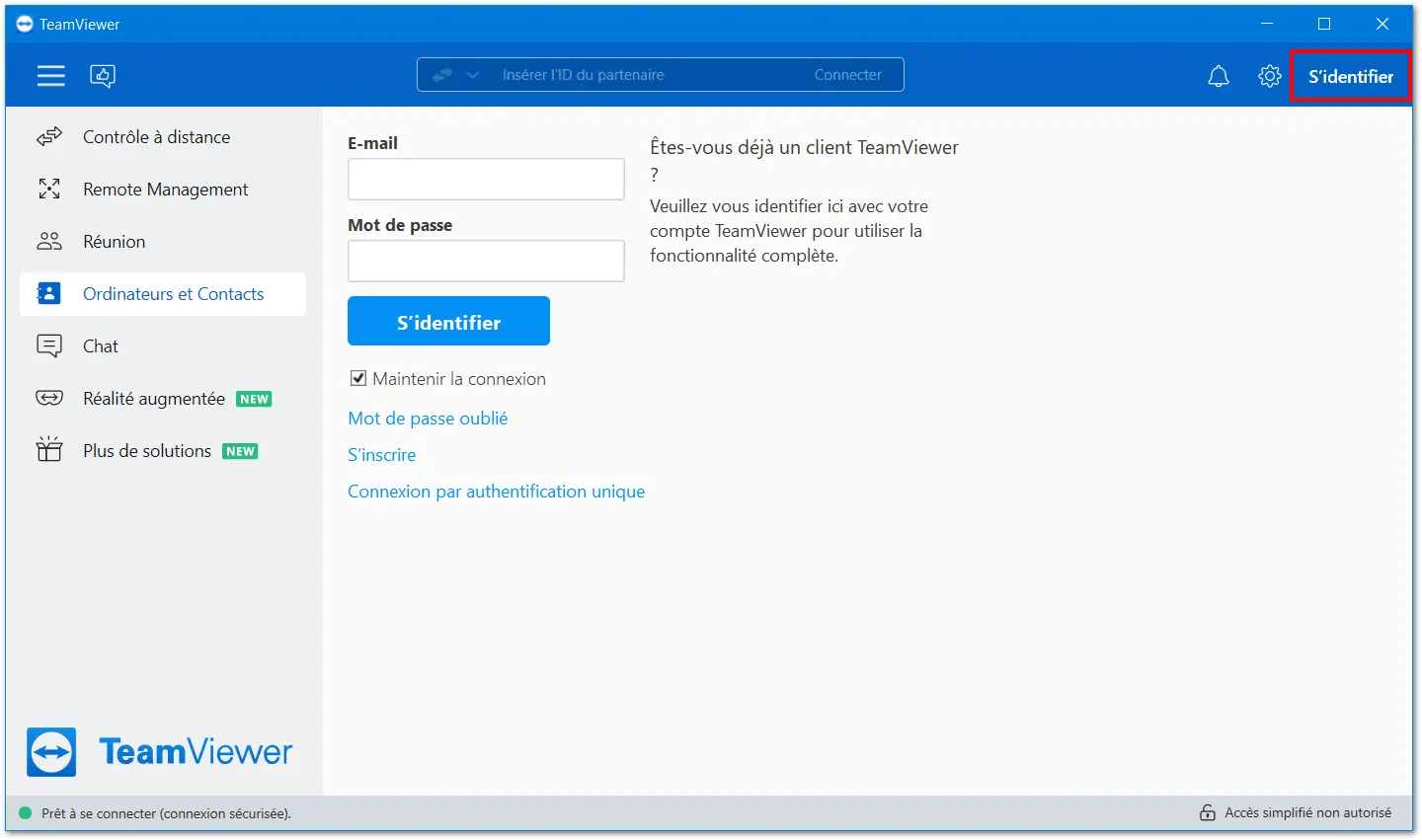This screenshot has width=1422, height=840.
Task: Click the Chat bubble icon
Action: click(x=49, y=346)
